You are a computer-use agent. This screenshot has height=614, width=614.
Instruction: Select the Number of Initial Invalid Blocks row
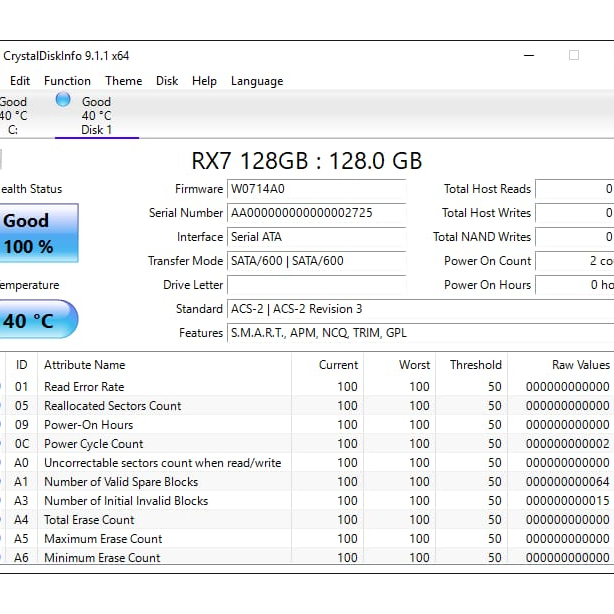coord(307,501)
